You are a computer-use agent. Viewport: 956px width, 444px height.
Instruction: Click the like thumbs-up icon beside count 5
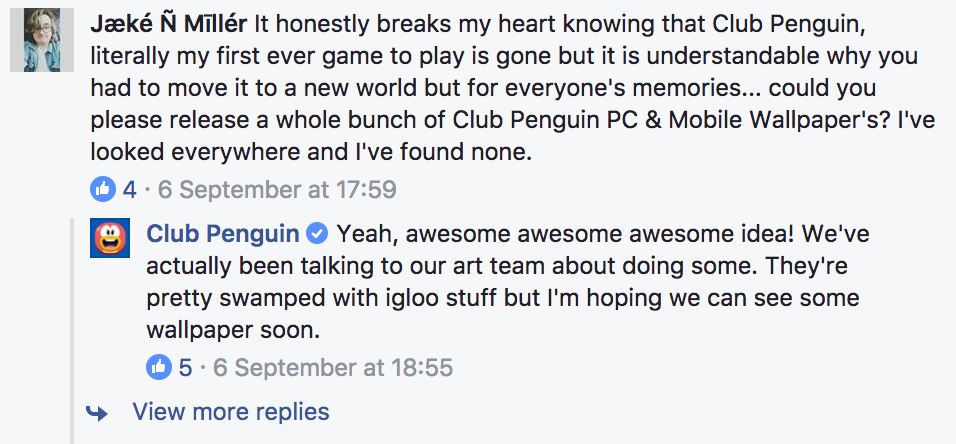coord(158,368)
